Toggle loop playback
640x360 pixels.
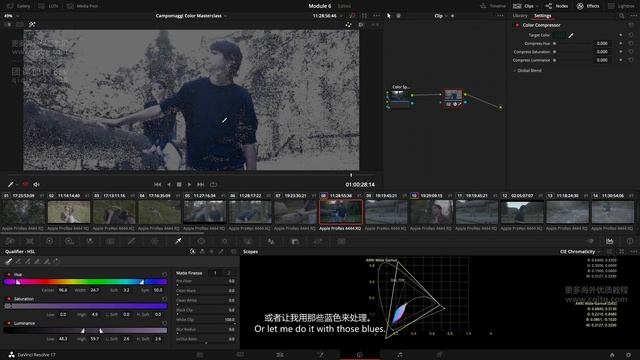(x=213, y=184)
